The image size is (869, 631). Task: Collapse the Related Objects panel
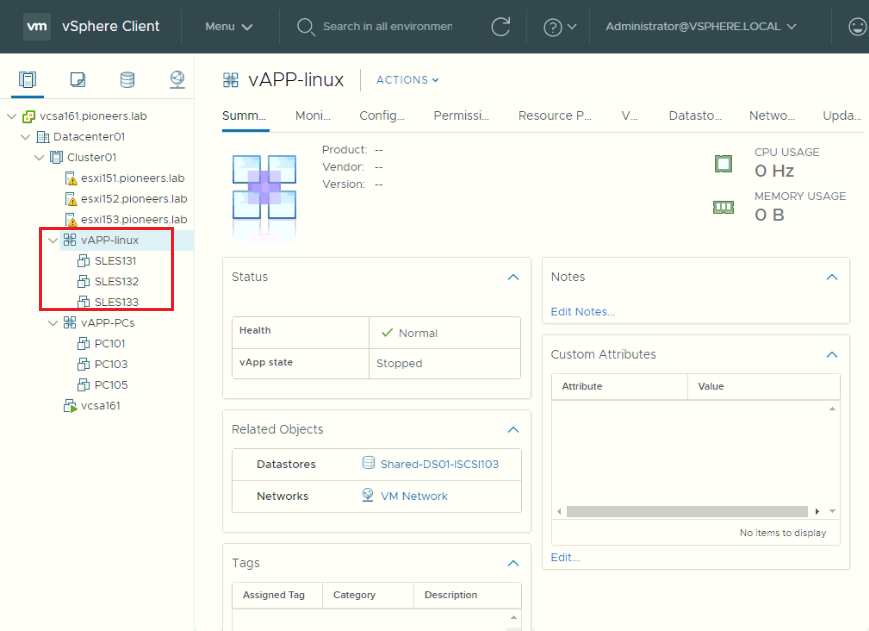[x=513, y=430]
